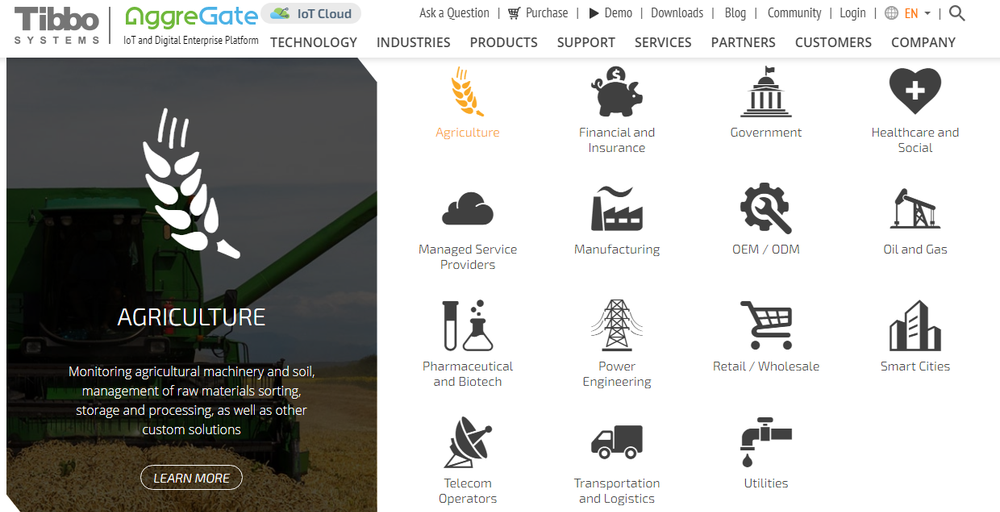Select the Transportation truck icon
Screen dimensions: 1000x512
616,442
